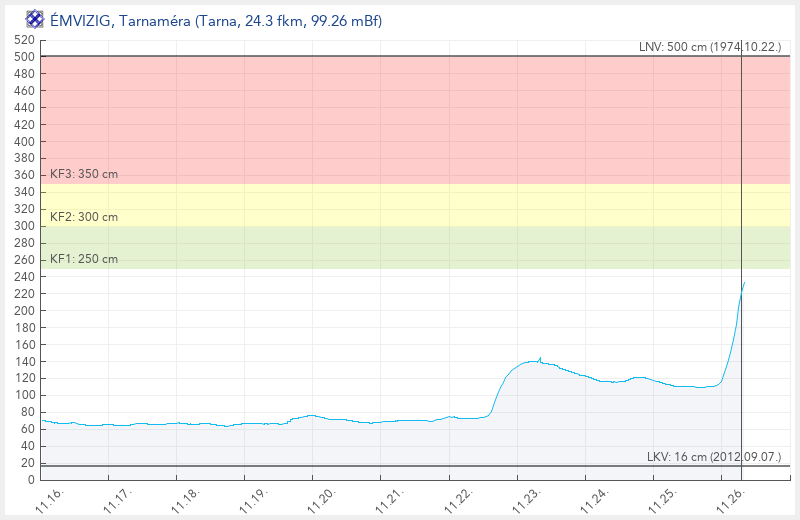Click the latest data point at line end
Viewport: 800px width, 520px height.
tap(744, 282)
